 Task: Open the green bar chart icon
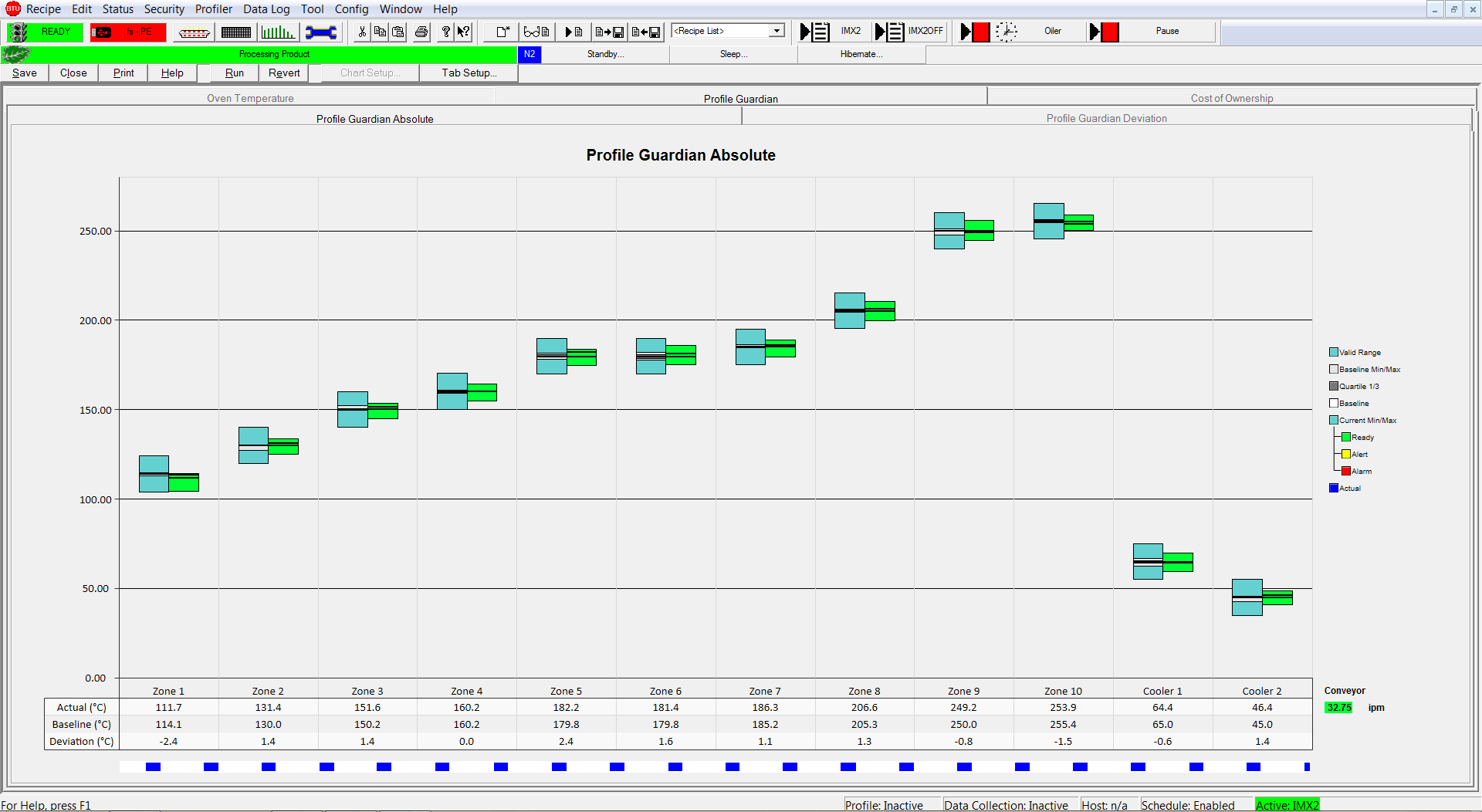pos(277,32)
